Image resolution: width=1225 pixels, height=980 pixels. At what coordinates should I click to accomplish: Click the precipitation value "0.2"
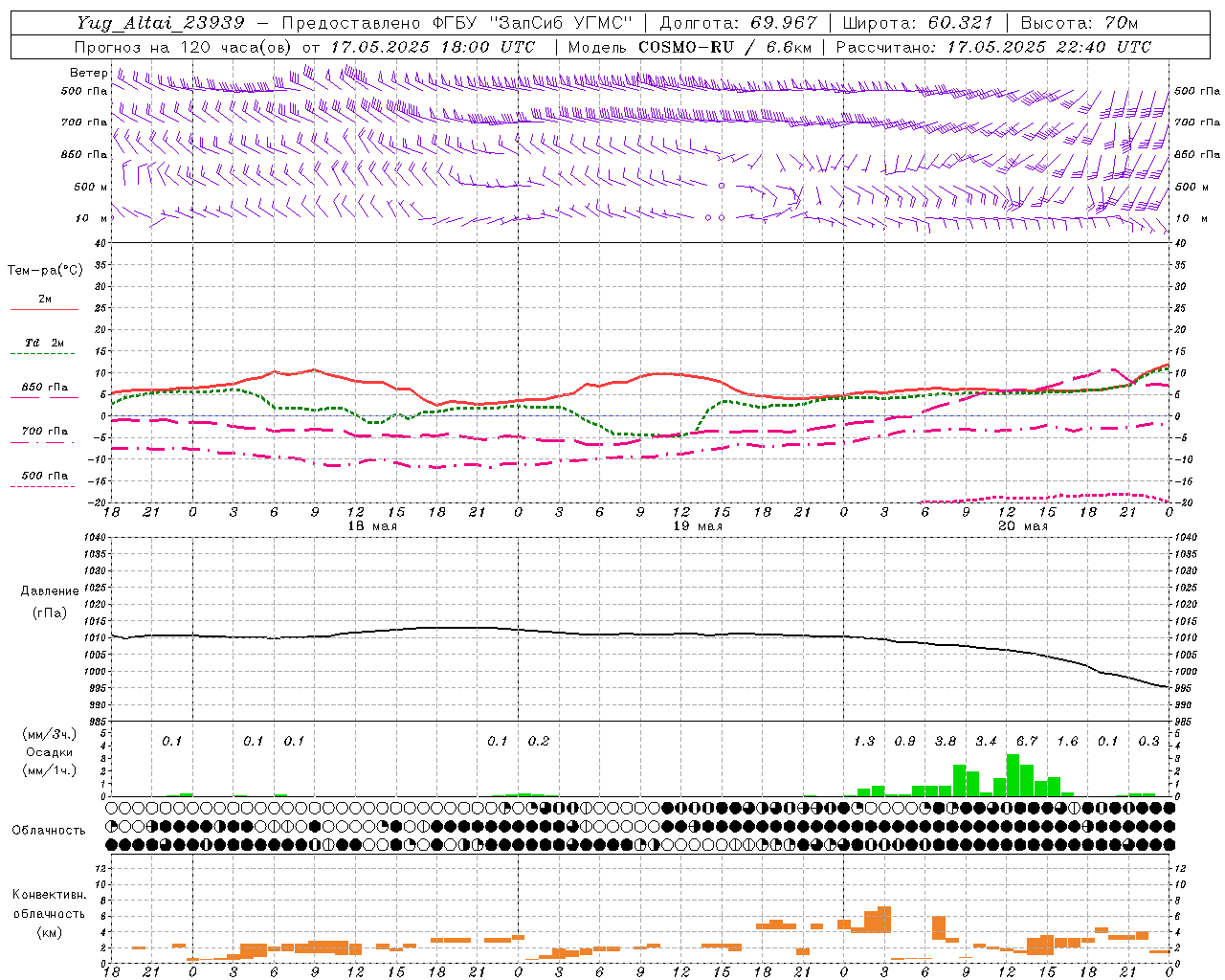click(x=539, y=741)
